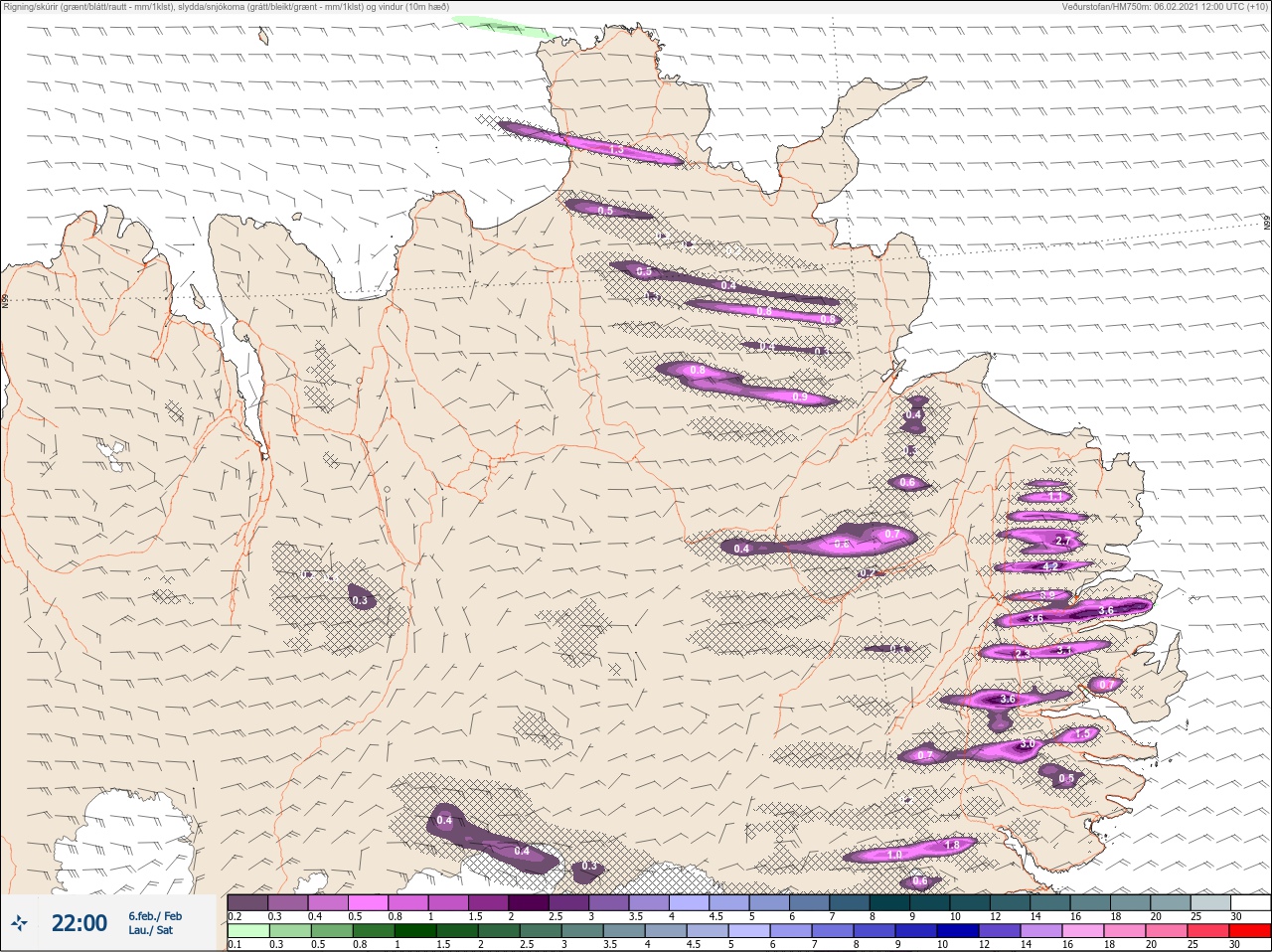Click the 1.8 precipitation value on the map
1272x952 pixels.
pyautogui.click(x=952, y=845)
